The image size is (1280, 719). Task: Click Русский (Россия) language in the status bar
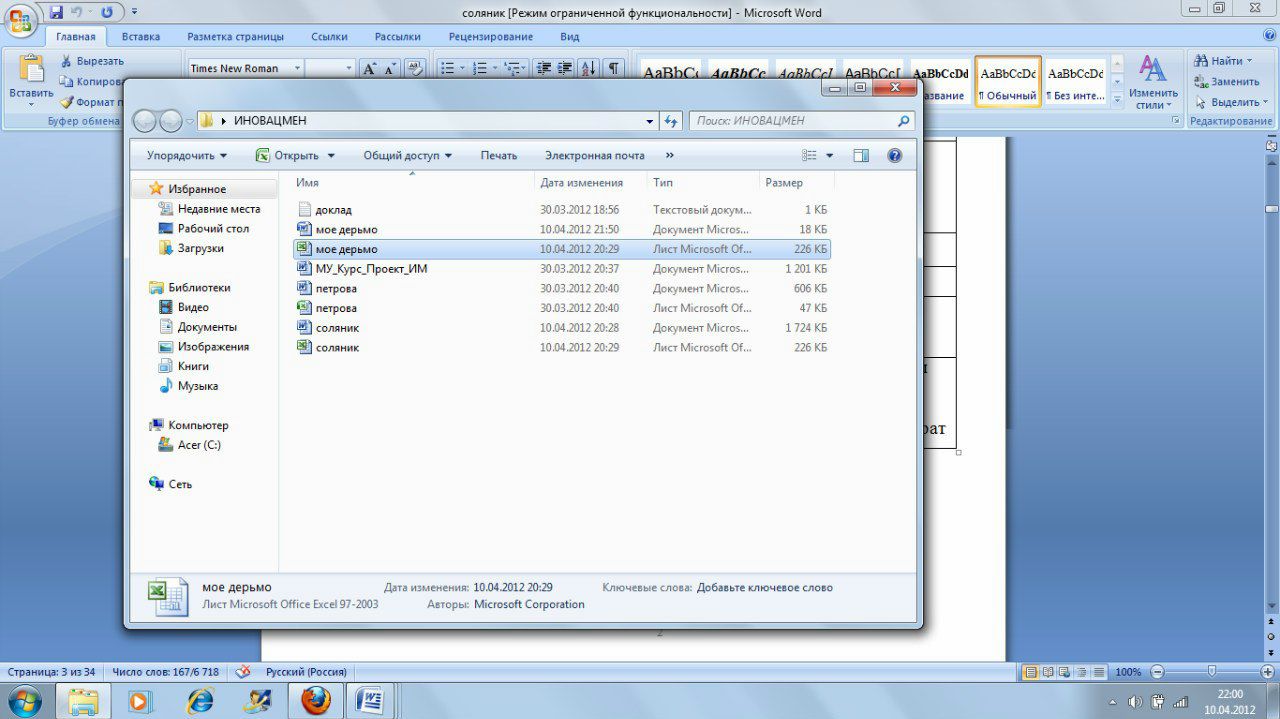pos(306,672)
